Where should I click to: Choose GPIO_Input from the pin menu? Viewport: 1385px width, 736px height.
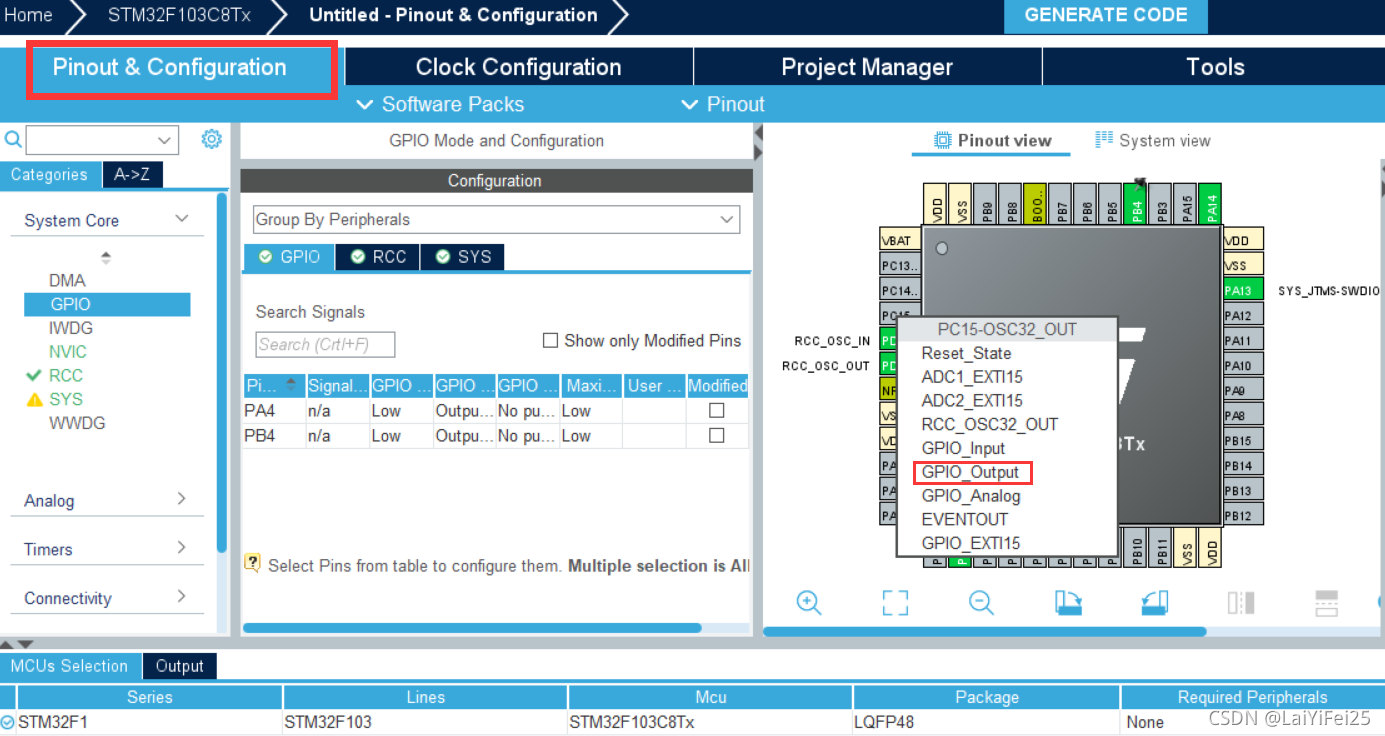[x=963, y=448]
